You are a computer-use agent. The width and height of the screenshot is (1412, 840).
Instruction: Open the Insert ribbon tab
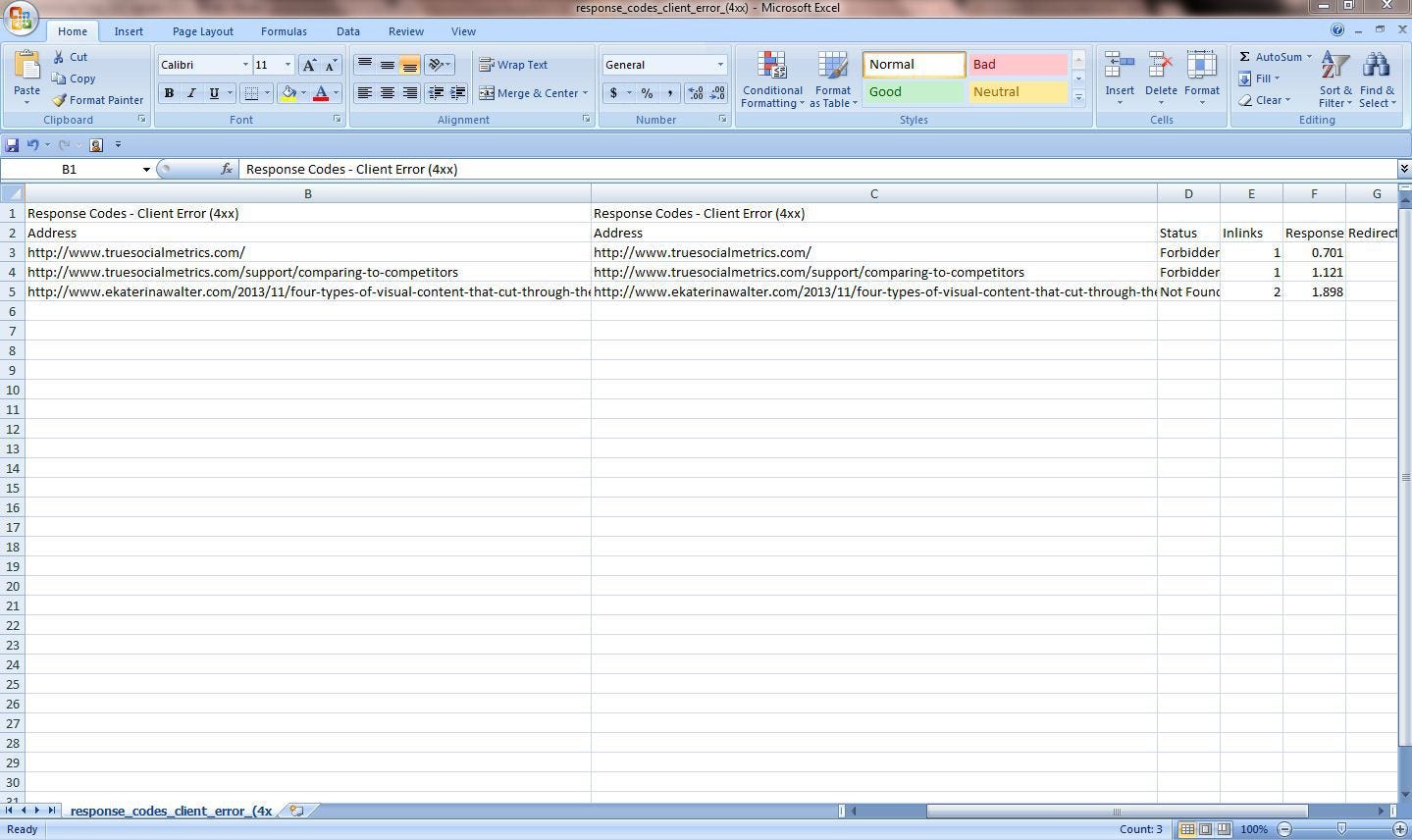coord(129,31)
